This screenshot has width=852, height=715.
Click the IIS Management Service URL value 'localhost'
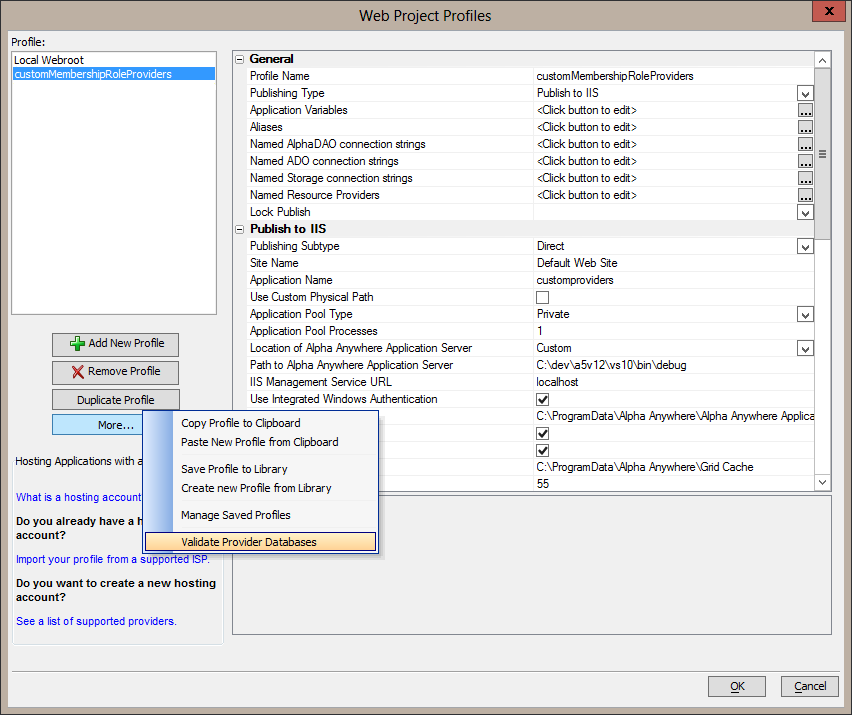click(x=557, y=382)
